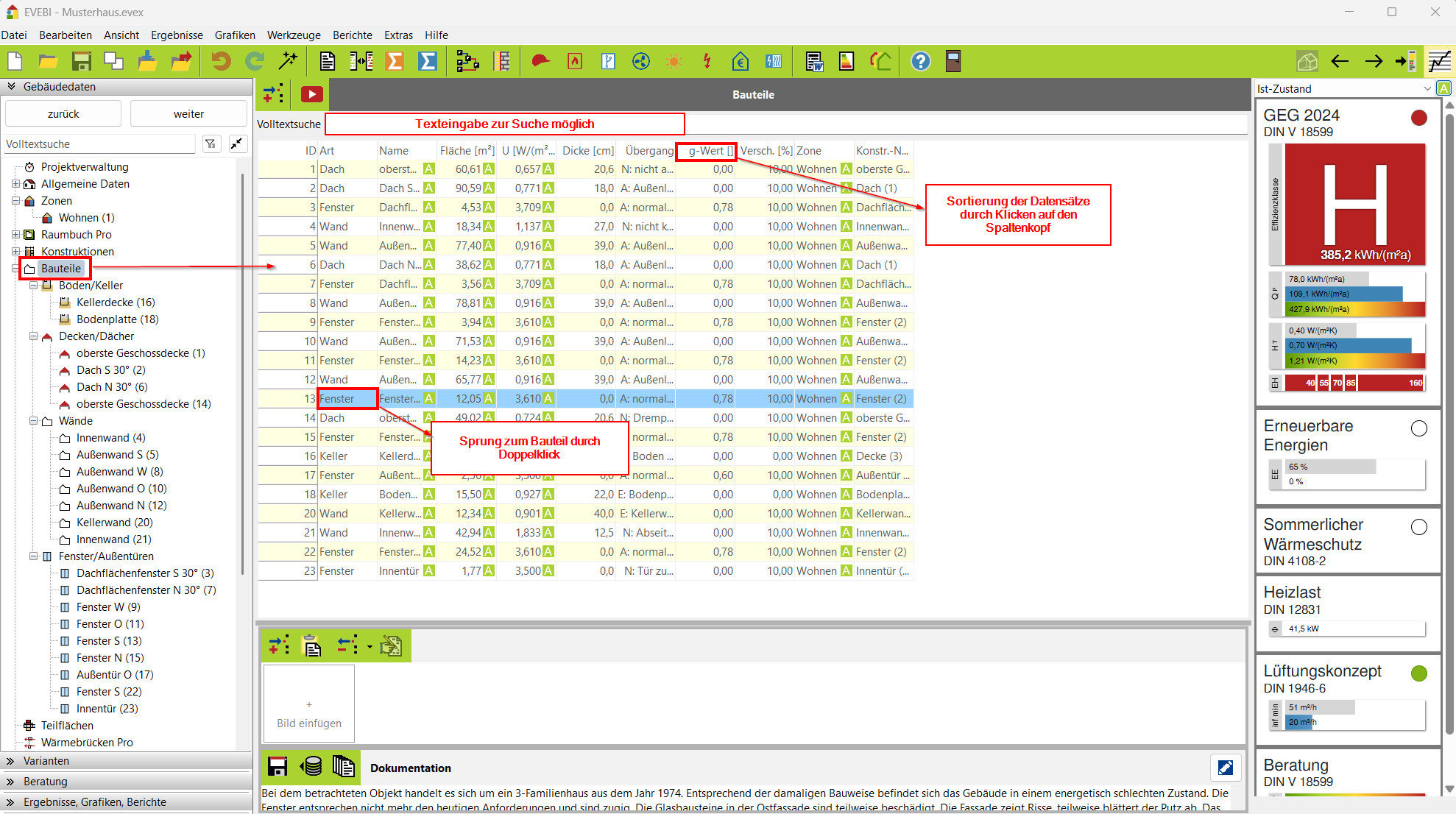1456x814 pixels.
Task: Toggle the Sommerlicher Wärmeschutz status circle
Action: click(x=1418, y=527)
